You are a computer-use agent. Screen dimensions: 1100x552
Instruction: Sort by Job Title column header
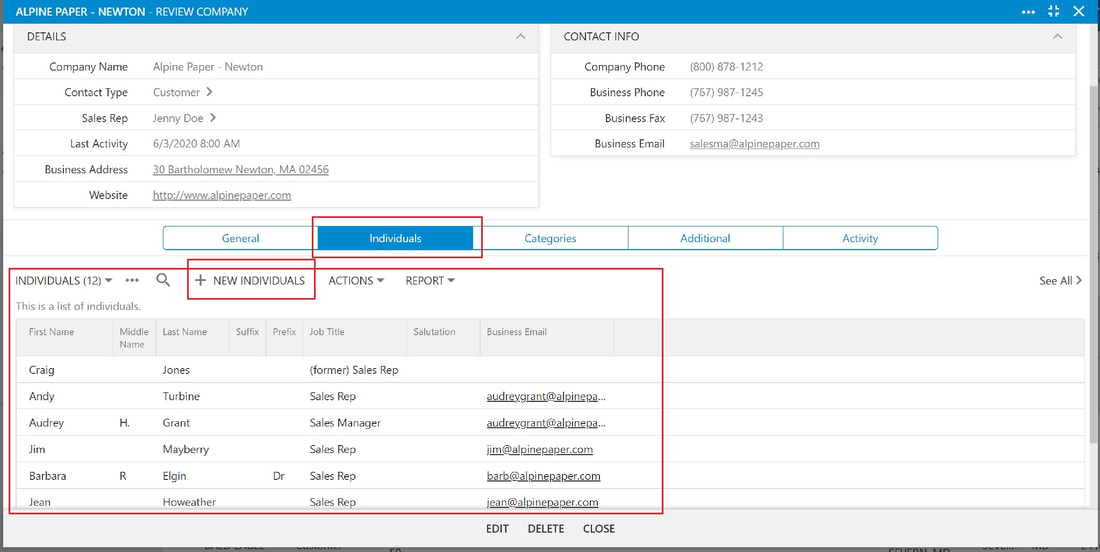[327, 332]
